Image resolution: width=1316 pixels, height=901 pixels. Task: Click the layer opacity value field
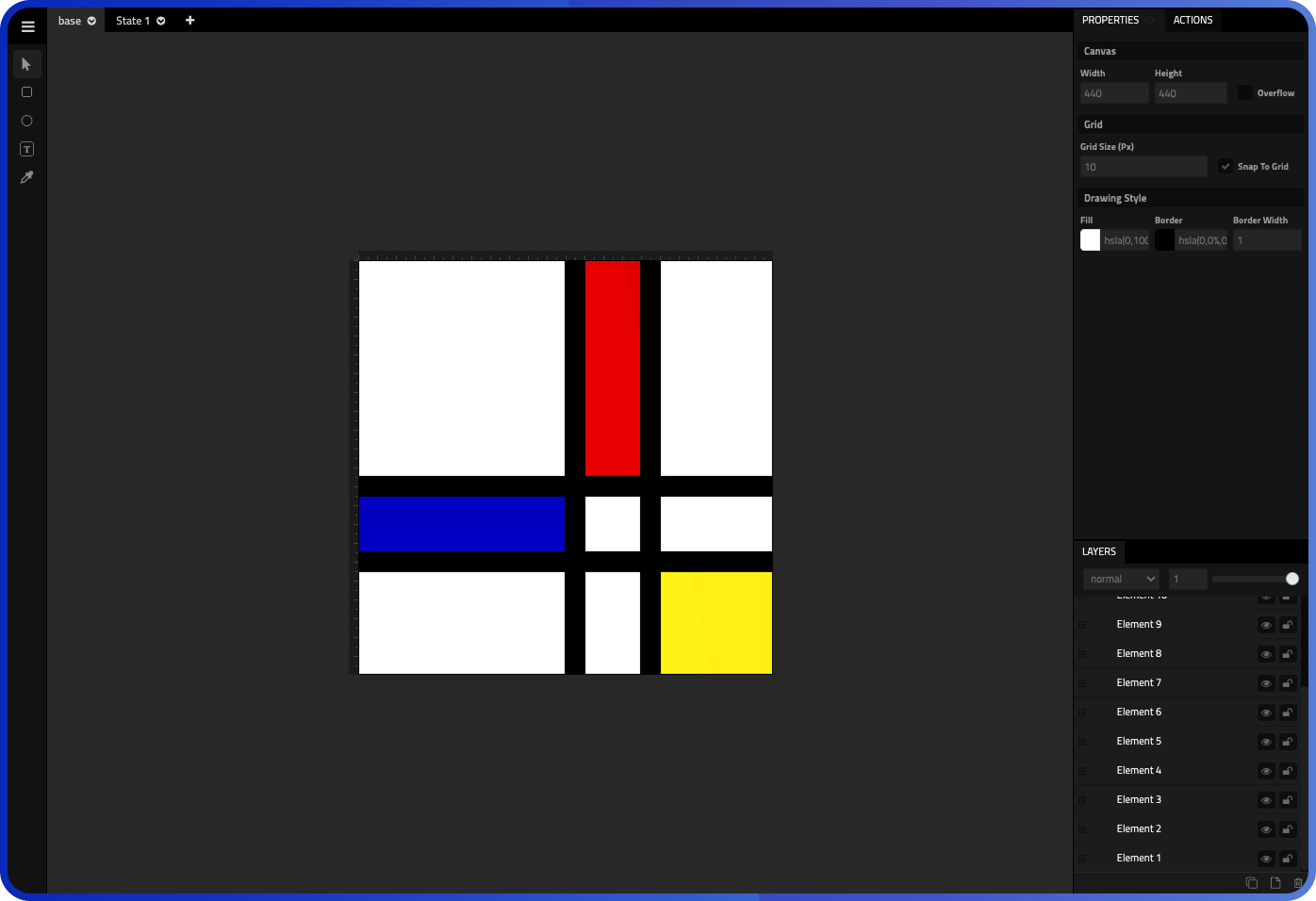point(1188,580)
